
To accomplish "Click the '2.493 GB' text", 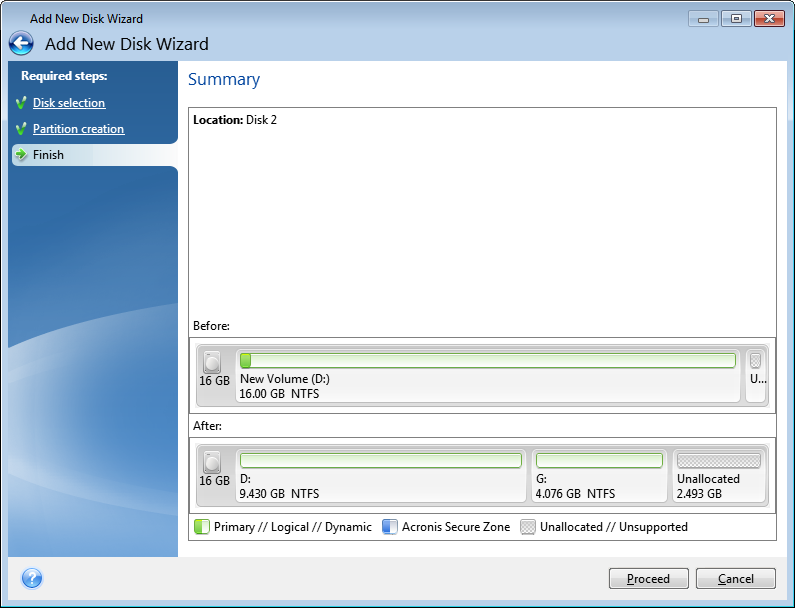I will coord(699,494).
